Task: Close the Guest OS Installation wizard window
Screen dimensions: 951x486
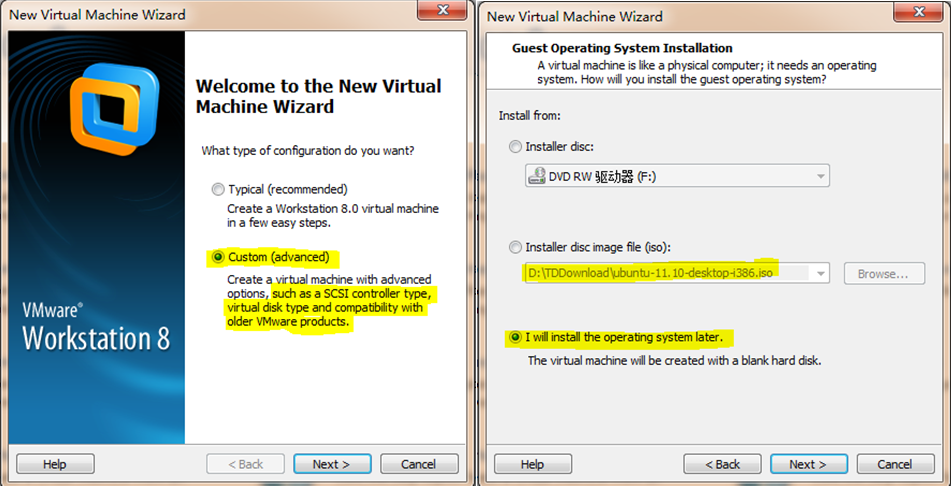Action: tap(920, 10)
